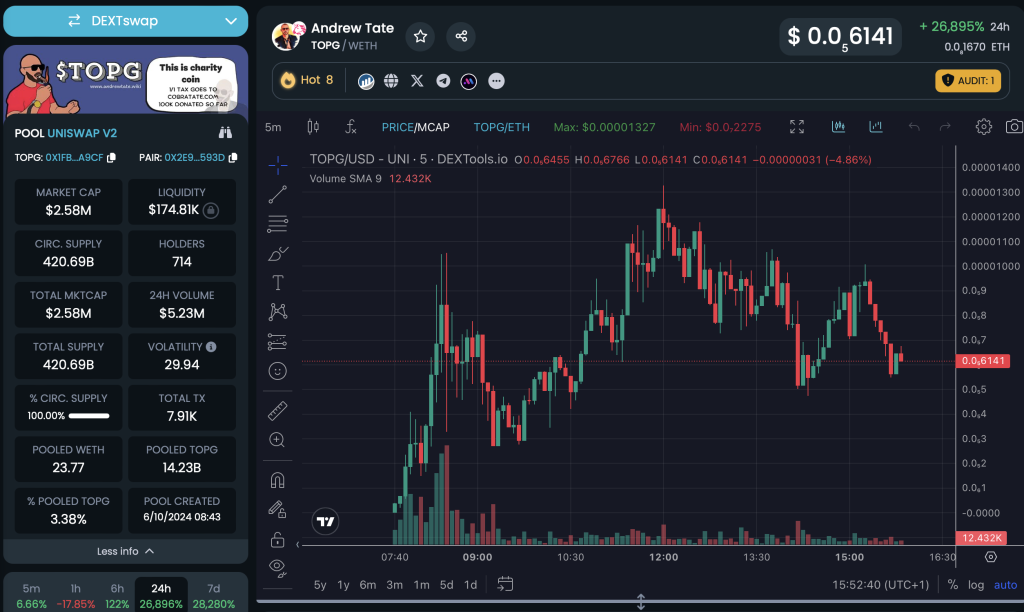Open the DEXTswap dropdown
The width and height of the screenshot is (1024, 612).
[125, 21]
